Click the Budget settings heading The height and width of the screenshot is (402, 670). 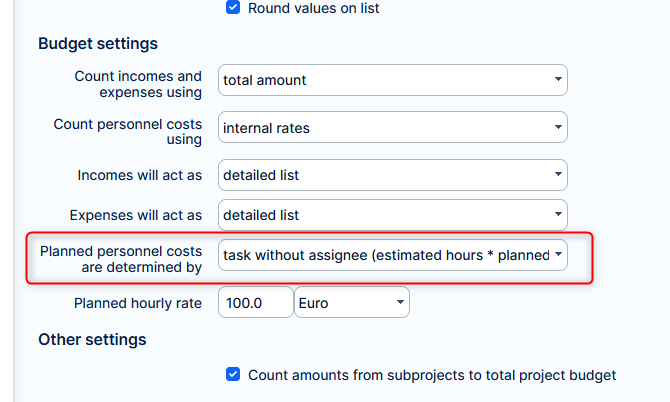click(x=98, y=43)
